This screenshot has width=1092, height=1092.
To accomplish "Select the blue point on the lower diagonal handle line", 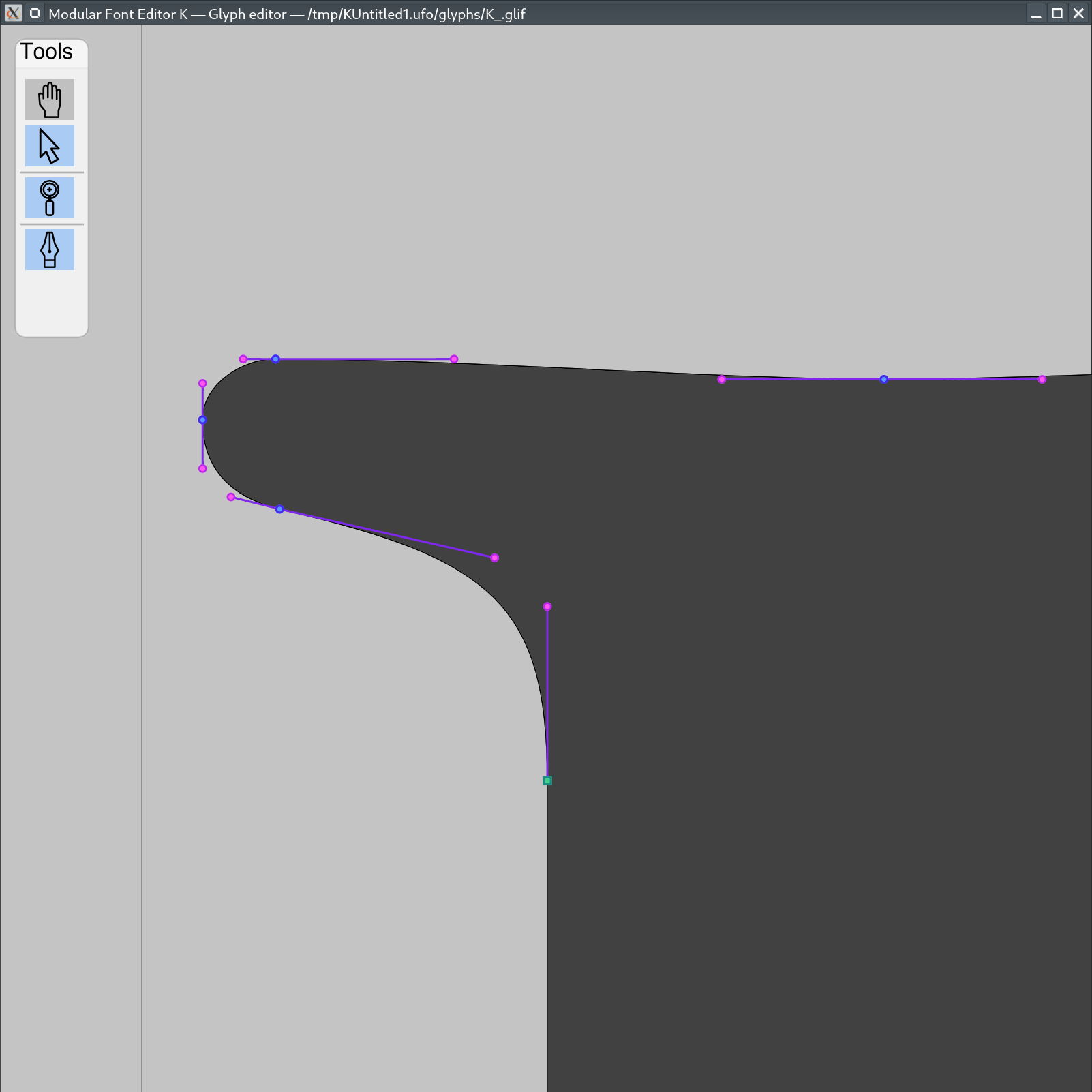I will pyautogui.click(x=279, y=509).
